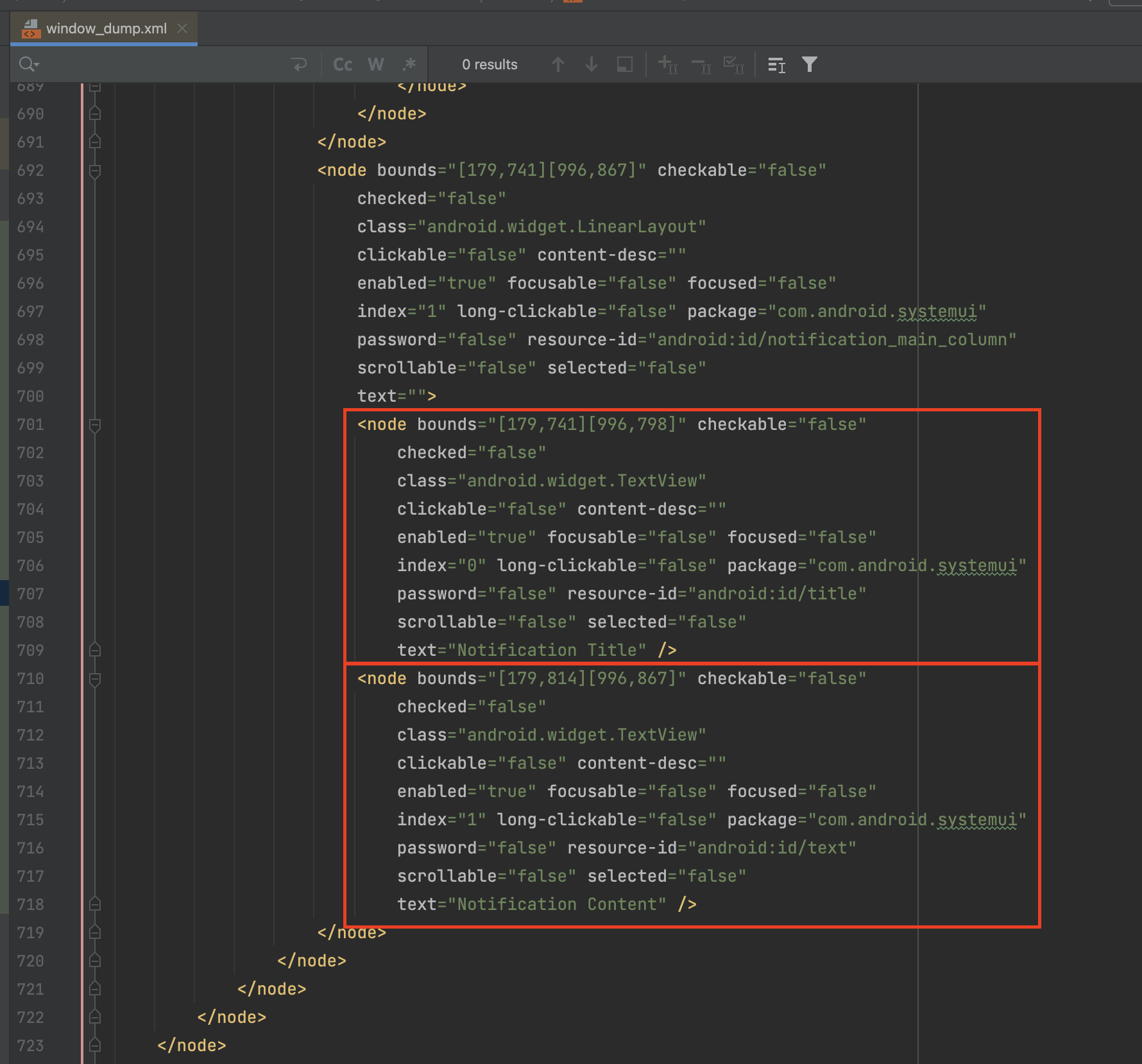Image resolution: width=1142 pixels, height=1064 pixels.
Task: Toggle Match Case (Cc) option
Action: [x=343, y=64]
